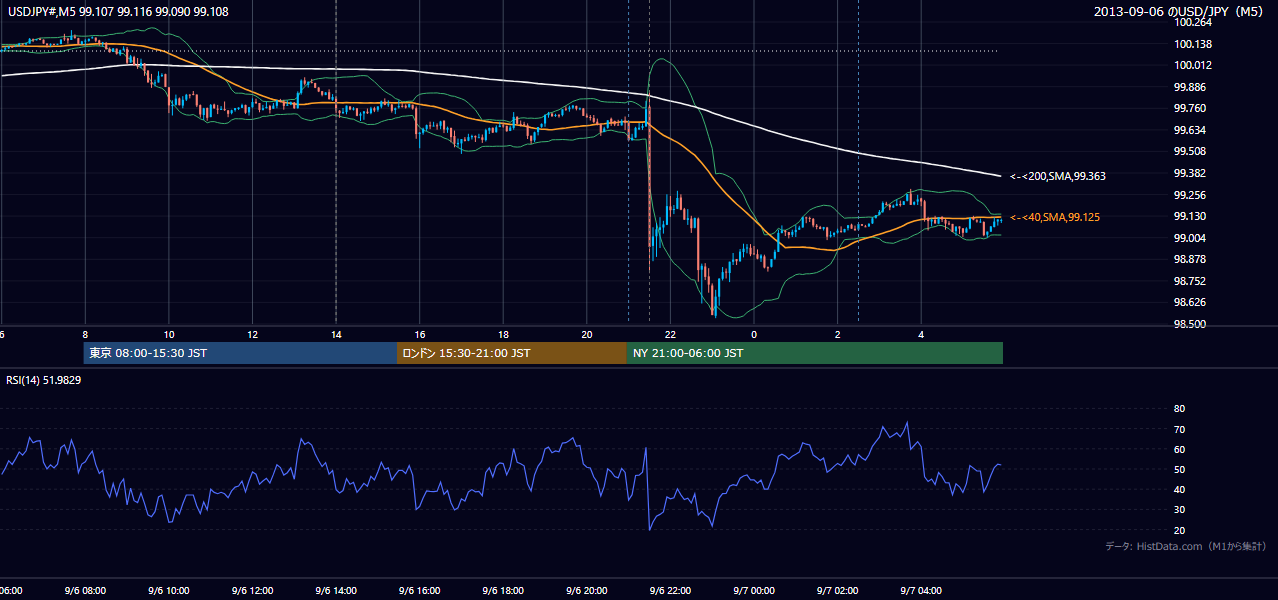1278x600 pixels.
Task: Click hour 16 on the price chart axis
Action: (x=420, y=334)
